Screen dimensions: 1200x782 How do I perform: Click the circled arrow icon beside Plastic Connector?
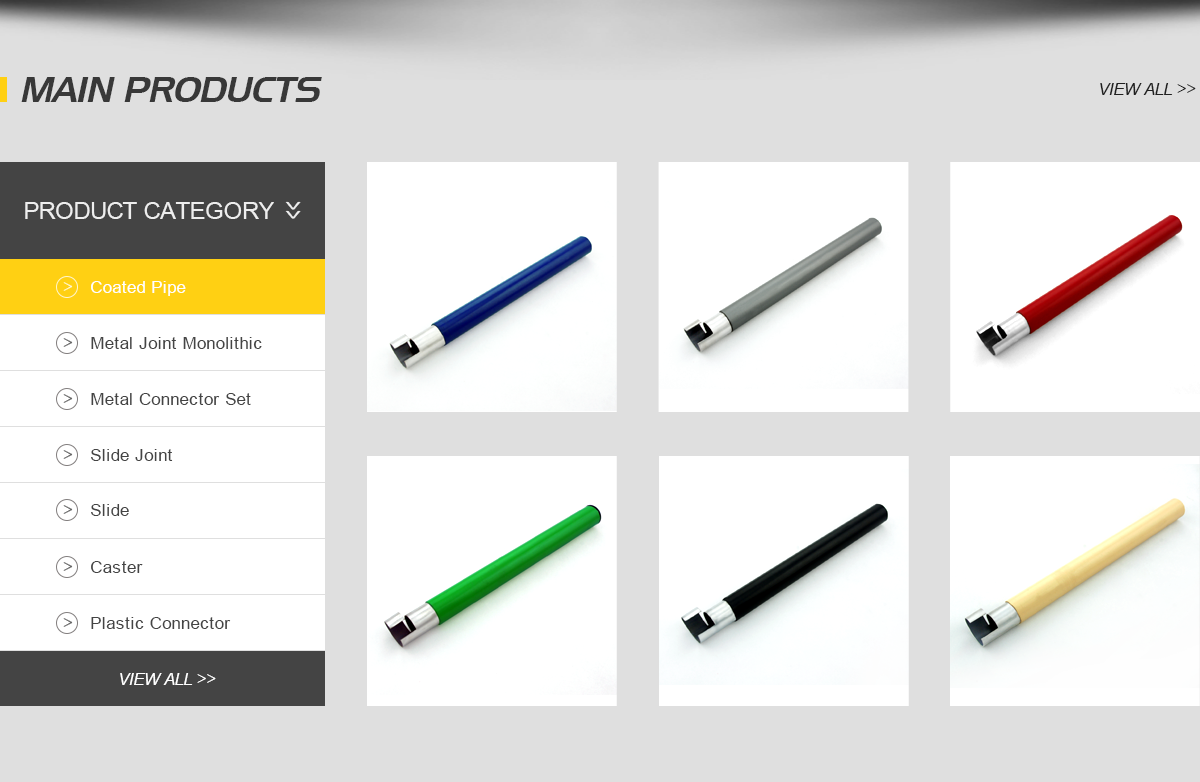[67, 623]
